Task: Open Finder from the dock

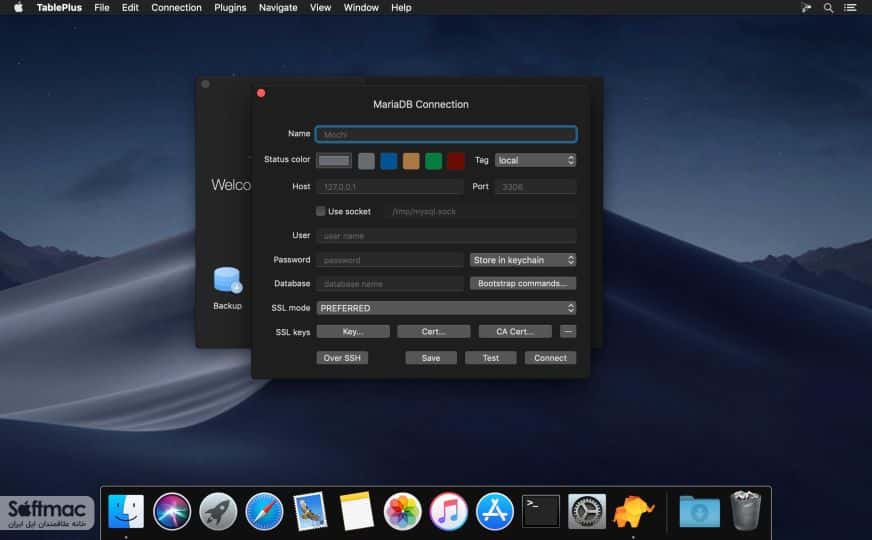Action: (126, 511)
